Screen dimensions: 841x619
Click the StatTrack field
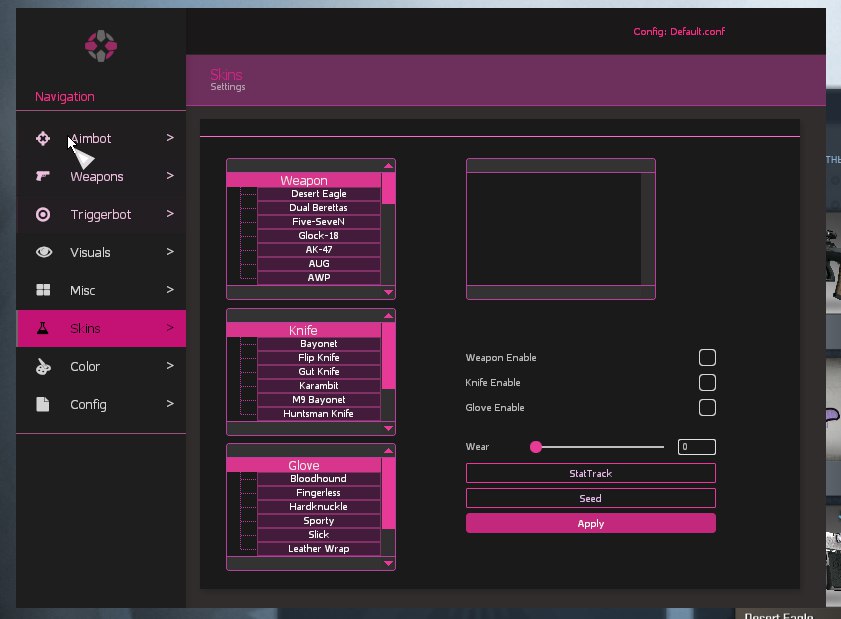[591, 473]
